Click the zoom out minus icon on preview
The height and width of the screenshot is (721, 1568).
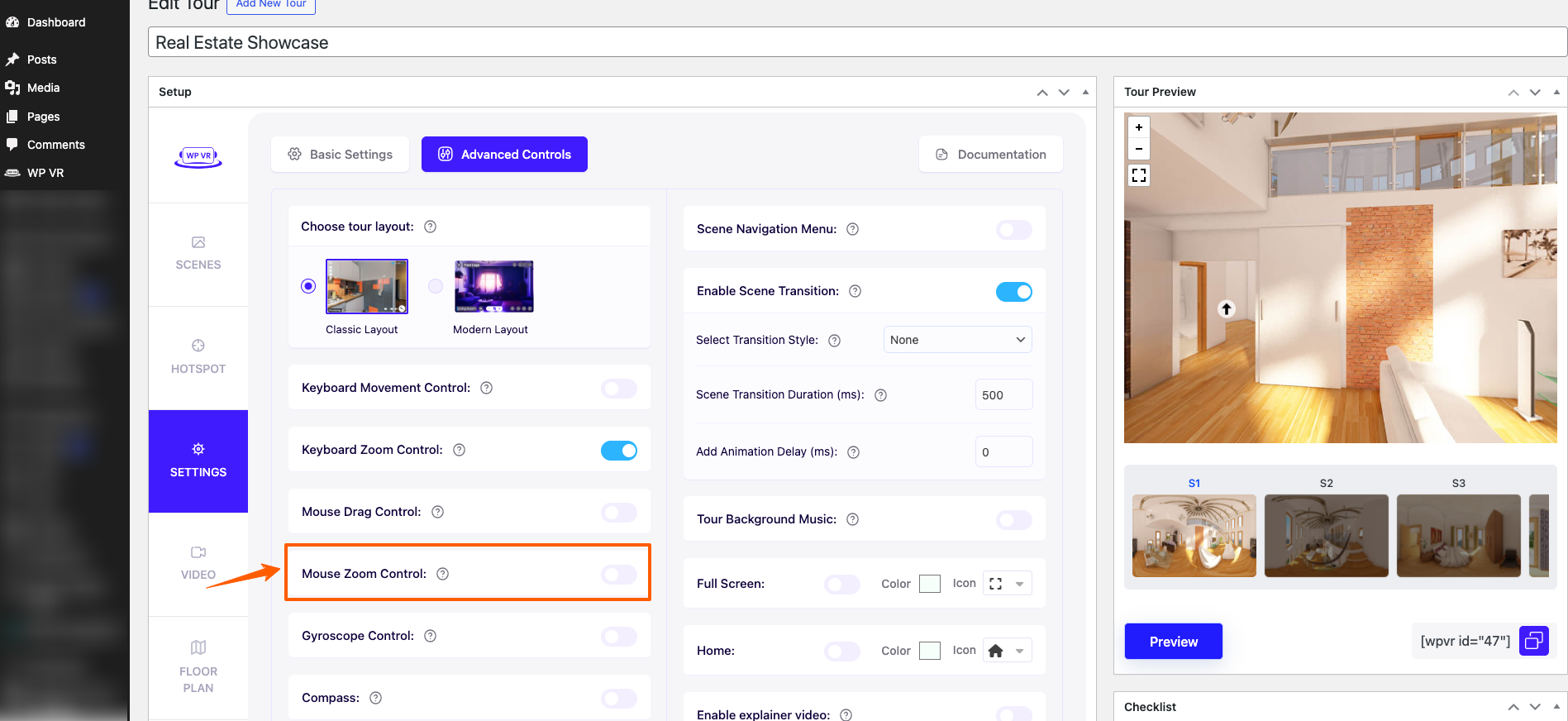pyautogui.click(x=1139, y=149)
